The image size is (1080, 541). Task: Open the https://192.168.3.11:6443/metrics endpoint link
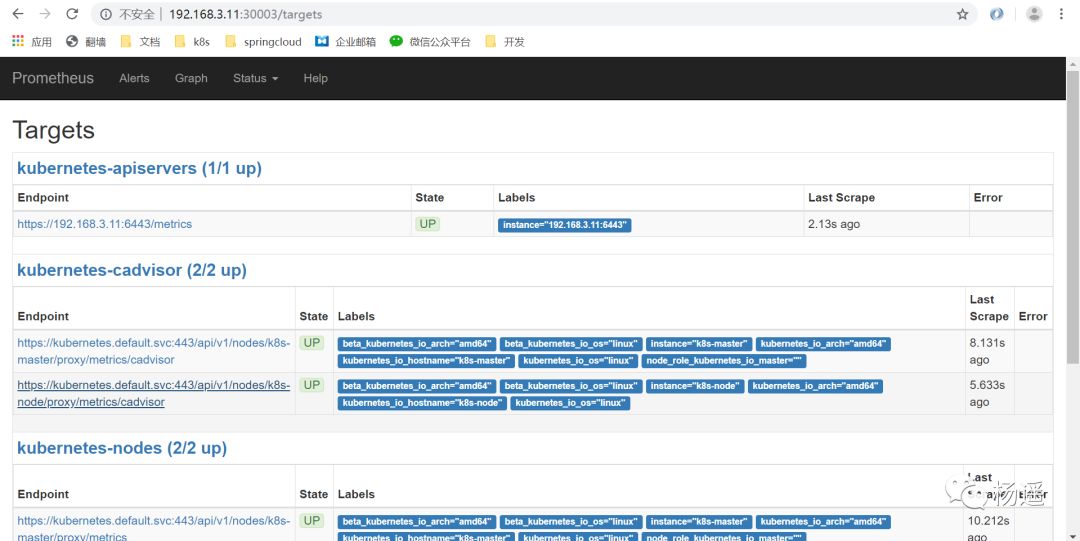[105, 224]
